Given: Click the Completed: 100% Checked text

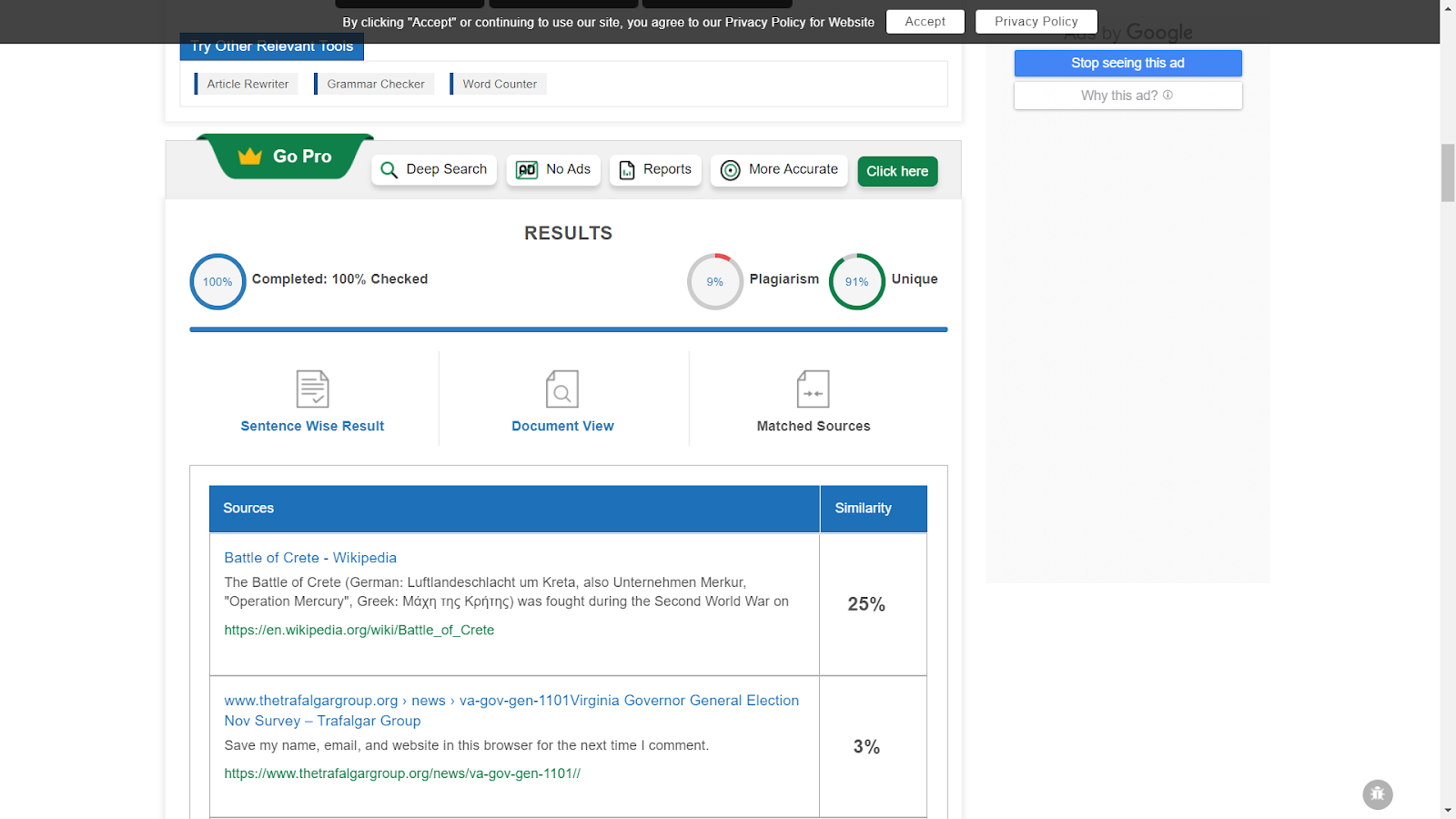Looking at the screenshot, I should (x=340, y=279).
